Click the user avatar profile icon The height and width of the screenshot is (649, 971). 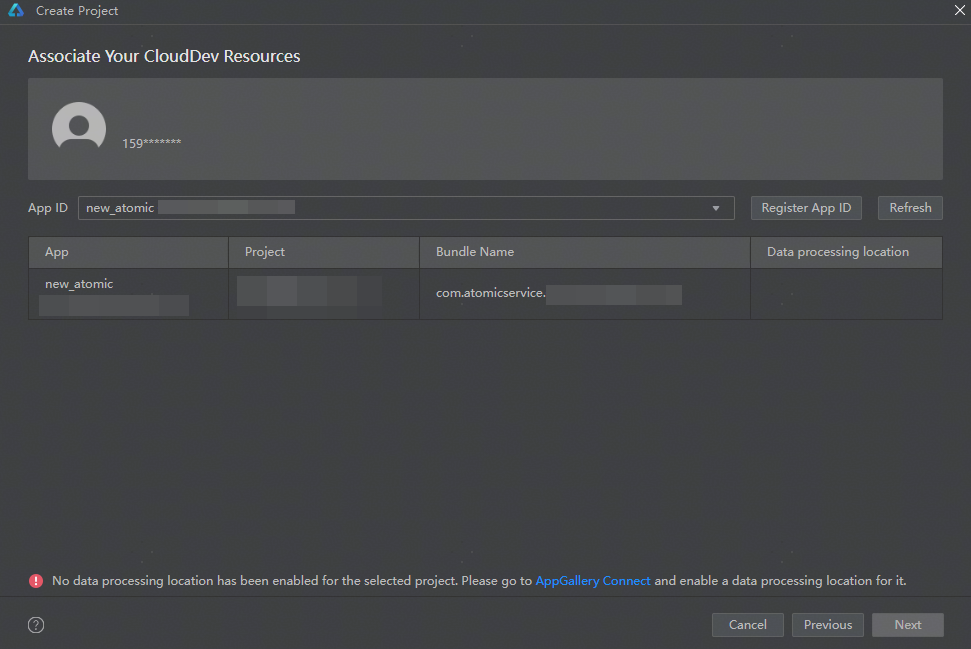79,128
